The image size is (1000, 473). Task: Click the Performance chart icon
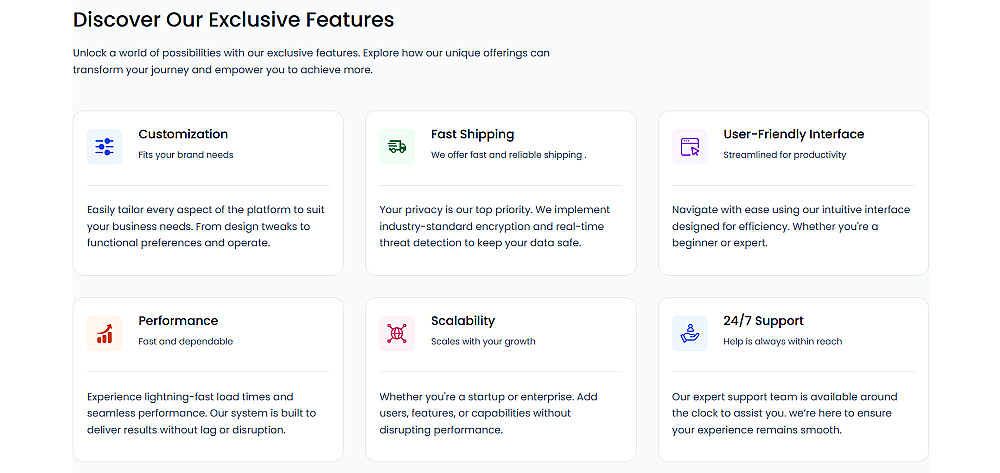click(104, 333)
